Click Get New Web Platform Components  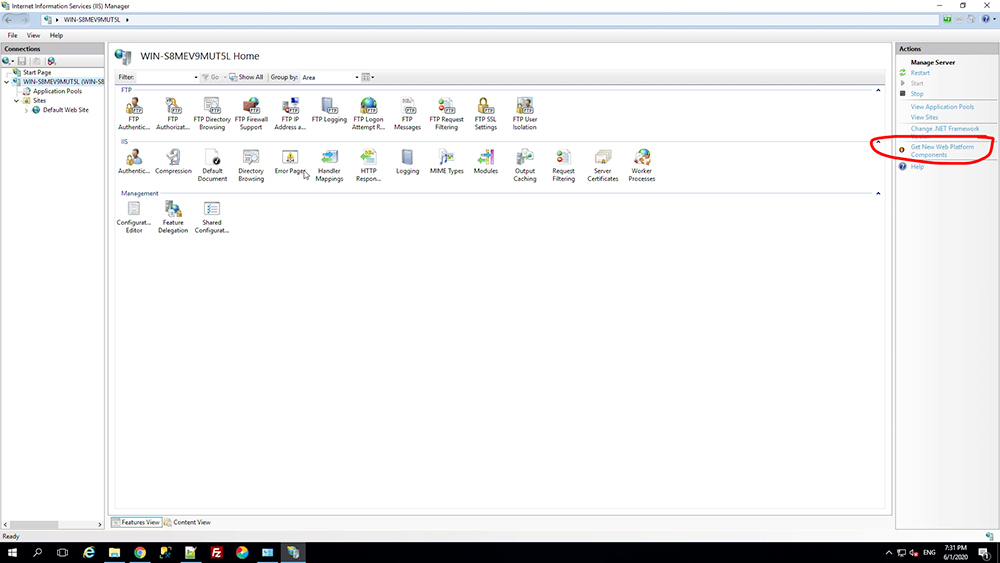[942, 151]
